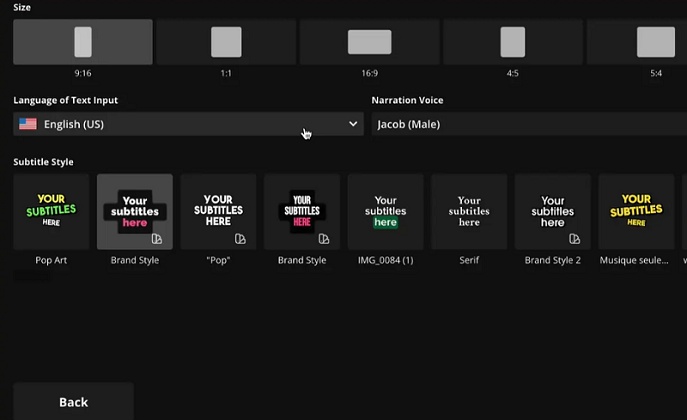Select the Pop Art subtitle style
Image resolution: width=687 pixels, height=420 pixels.
(51, 212)
